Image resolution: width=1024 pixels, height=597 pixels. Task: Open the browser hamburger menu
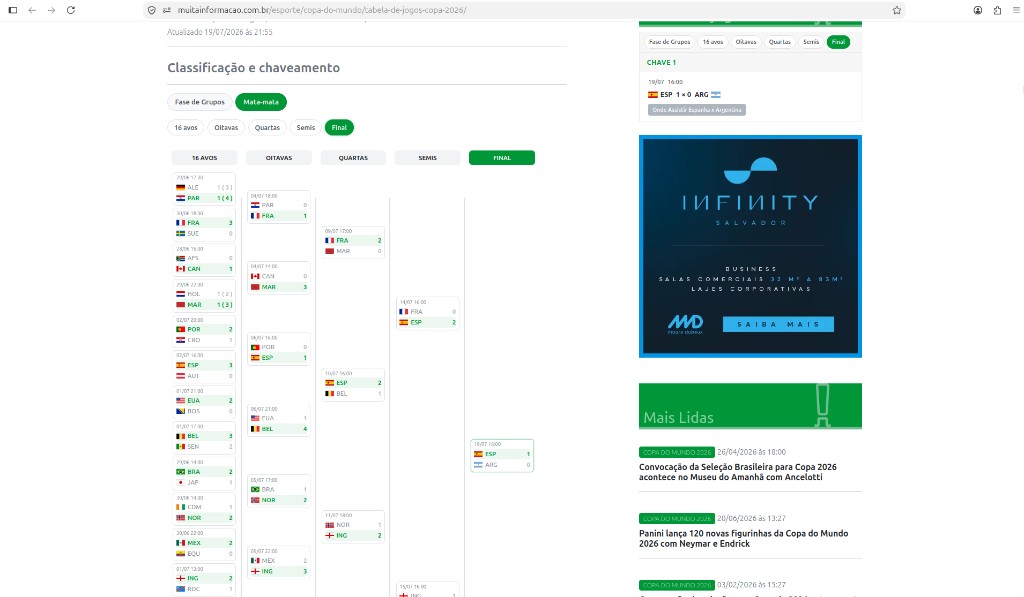point(1016,10)
